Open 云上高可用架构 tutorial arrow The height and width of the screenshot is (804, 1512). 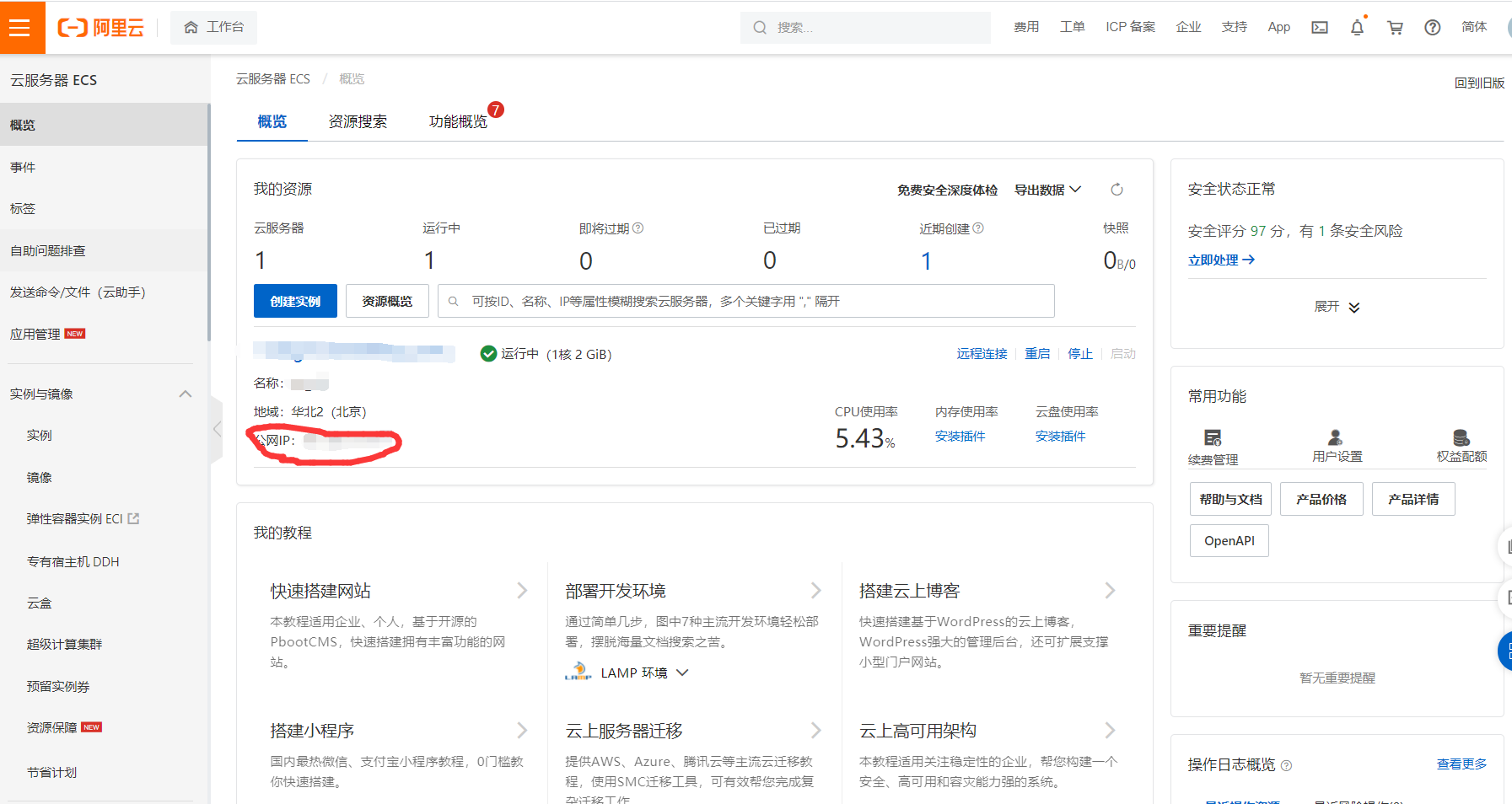click(x=1110, y=731)
